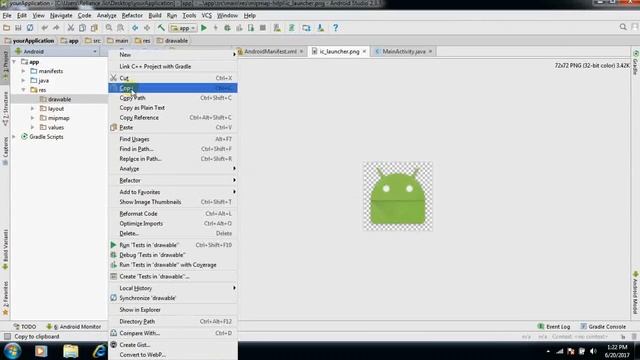The width and height of the screenshot is (640, 360).
Task: Click the Cut scissors toolbar icon
Action: point(71,28)
